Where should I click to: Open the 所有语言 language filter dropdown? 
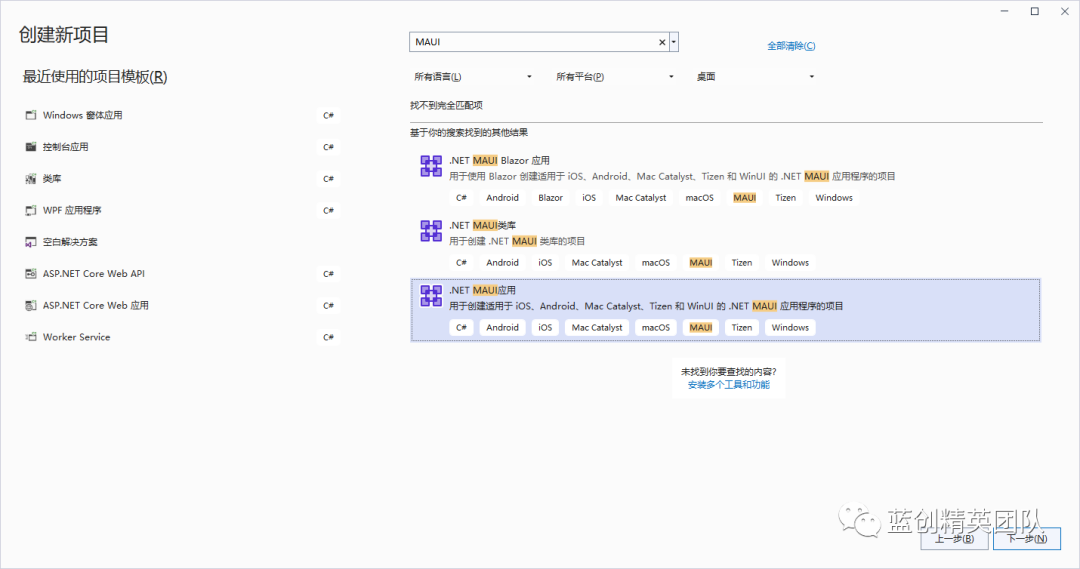click(x=472, y=76)
